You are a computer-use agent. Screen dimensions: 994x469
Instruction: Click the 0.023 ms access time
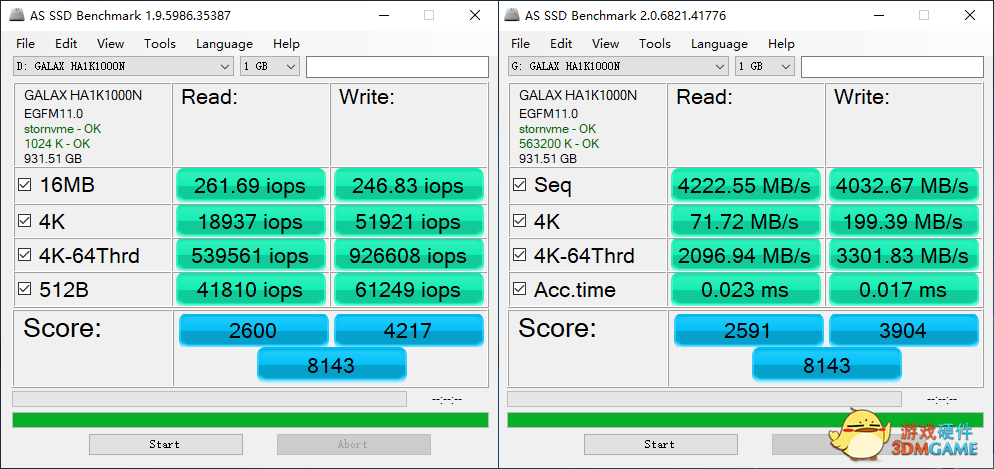pos(746,290)
